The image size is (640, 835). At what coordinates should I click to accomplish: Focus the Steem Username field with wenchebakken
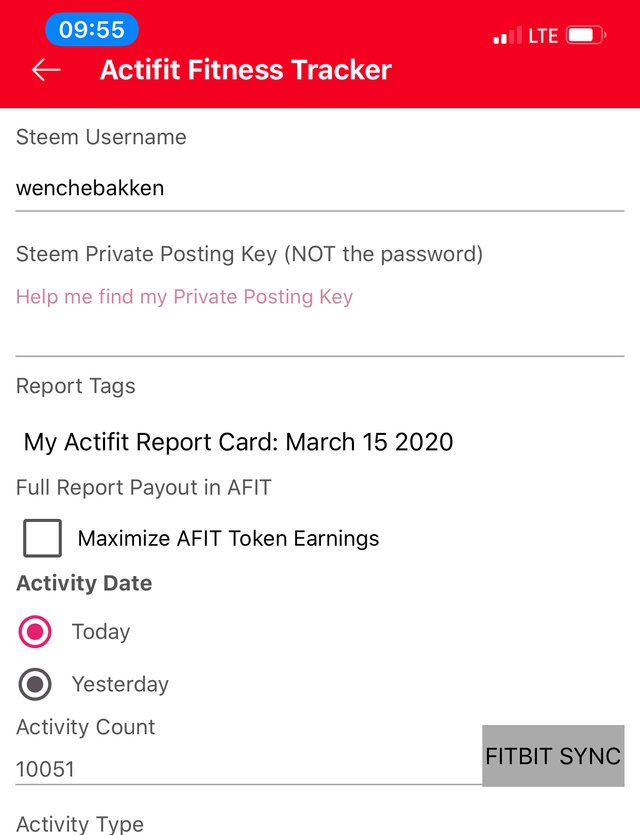click(319, 189)
